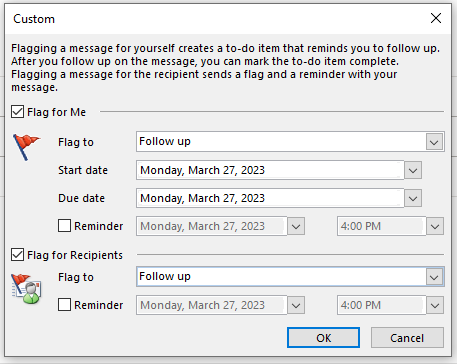Select the Follow up text for recipients

click(x=165, y=276)
